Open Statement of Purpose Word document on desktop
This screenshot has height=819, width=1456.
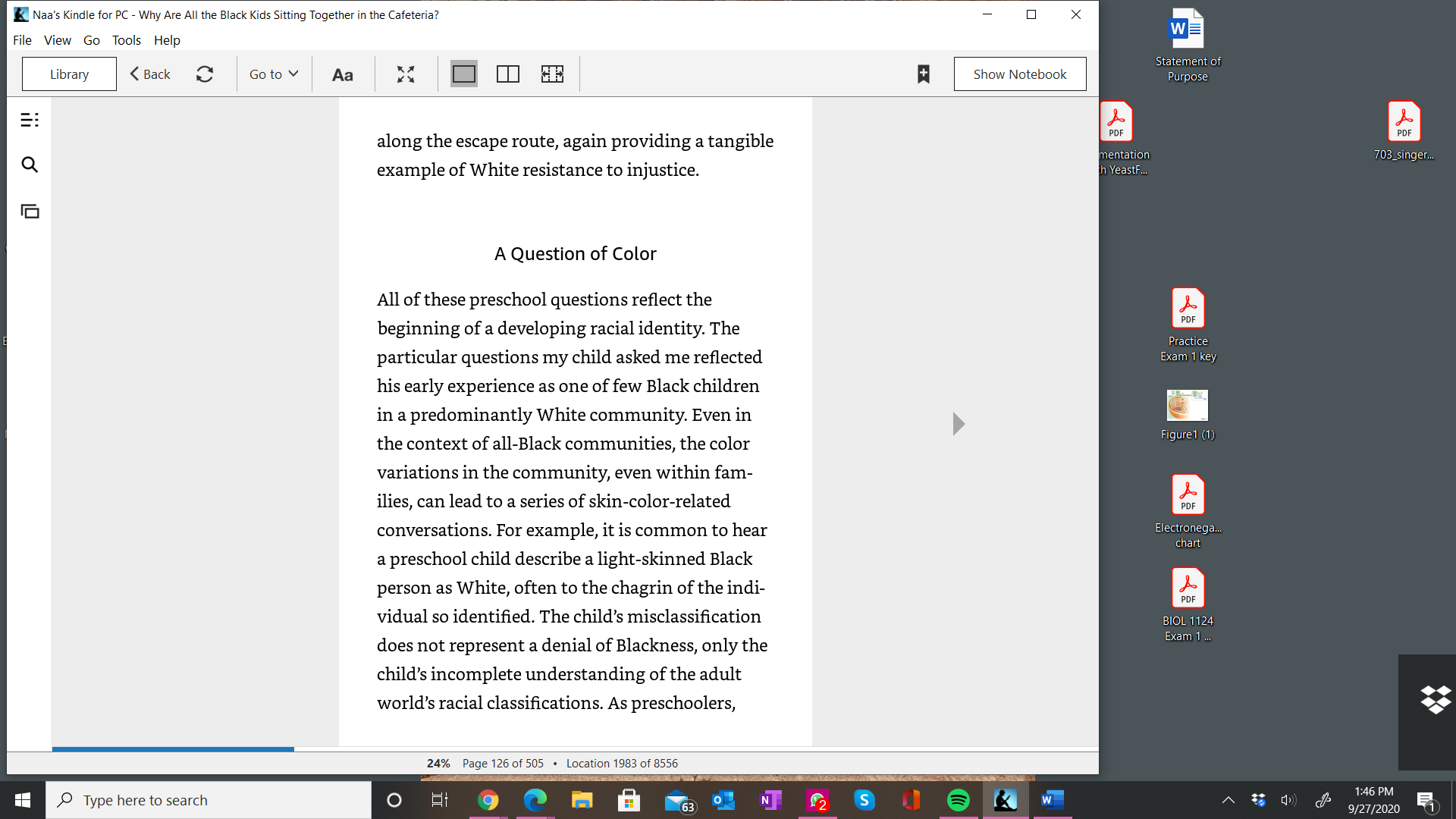tap(1188, 45)
